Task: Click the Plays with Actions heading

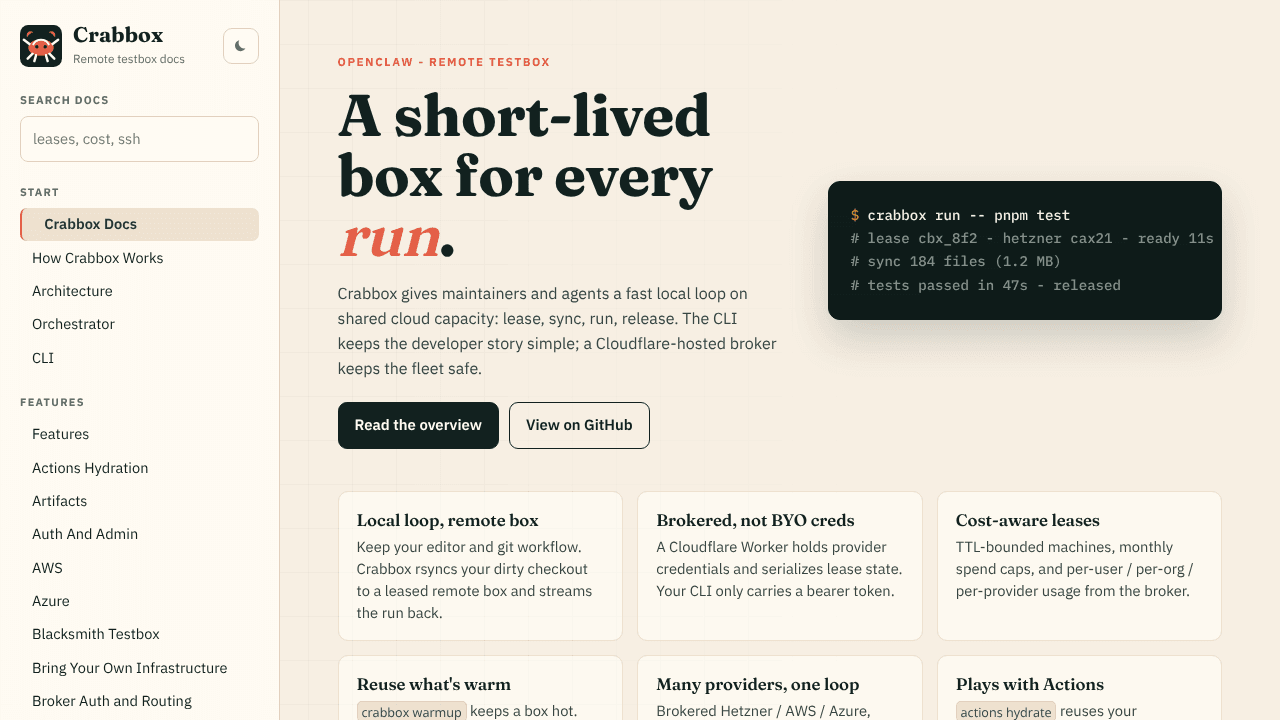Action: tap(1030, 684)
